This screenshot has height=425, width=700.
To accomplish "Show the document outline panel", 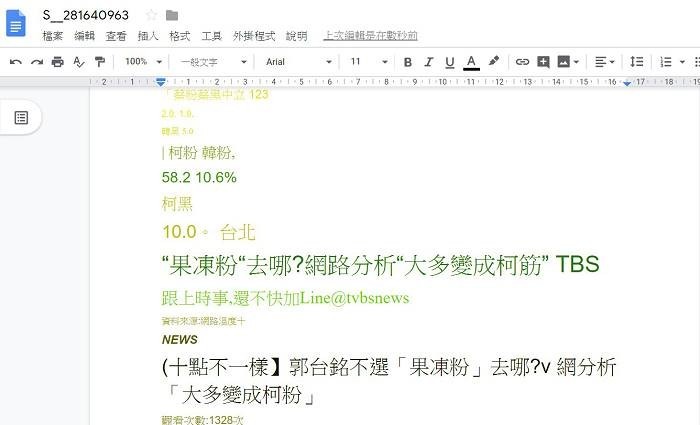I will (x=21, y=117).
